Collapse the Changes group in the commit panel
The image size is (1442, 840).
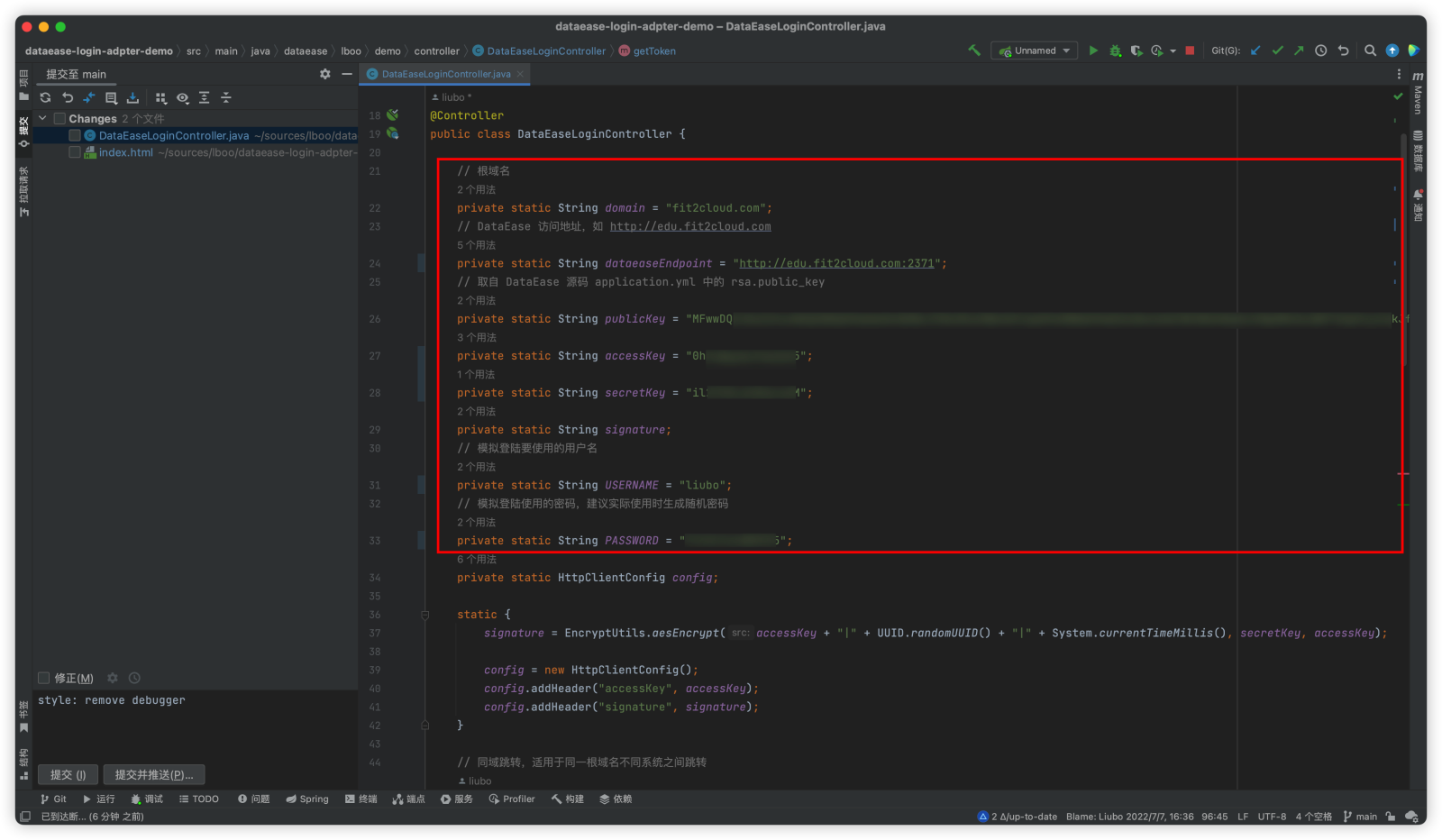point(41,118)
